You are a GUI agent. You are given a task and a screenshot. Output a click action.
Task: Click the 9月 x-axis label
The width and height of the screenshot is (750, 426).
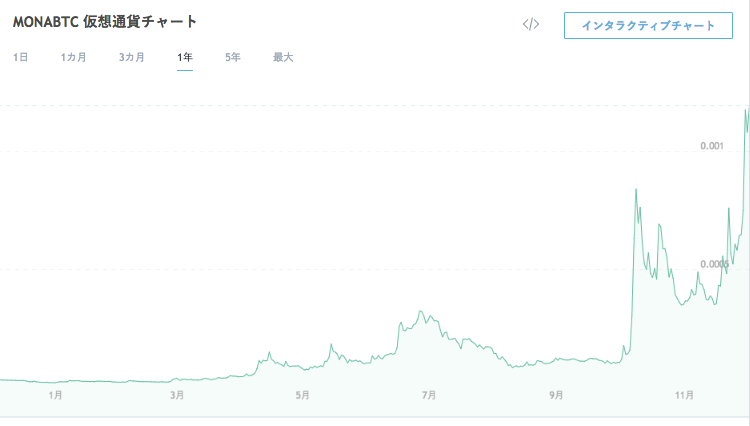[556, 395]
